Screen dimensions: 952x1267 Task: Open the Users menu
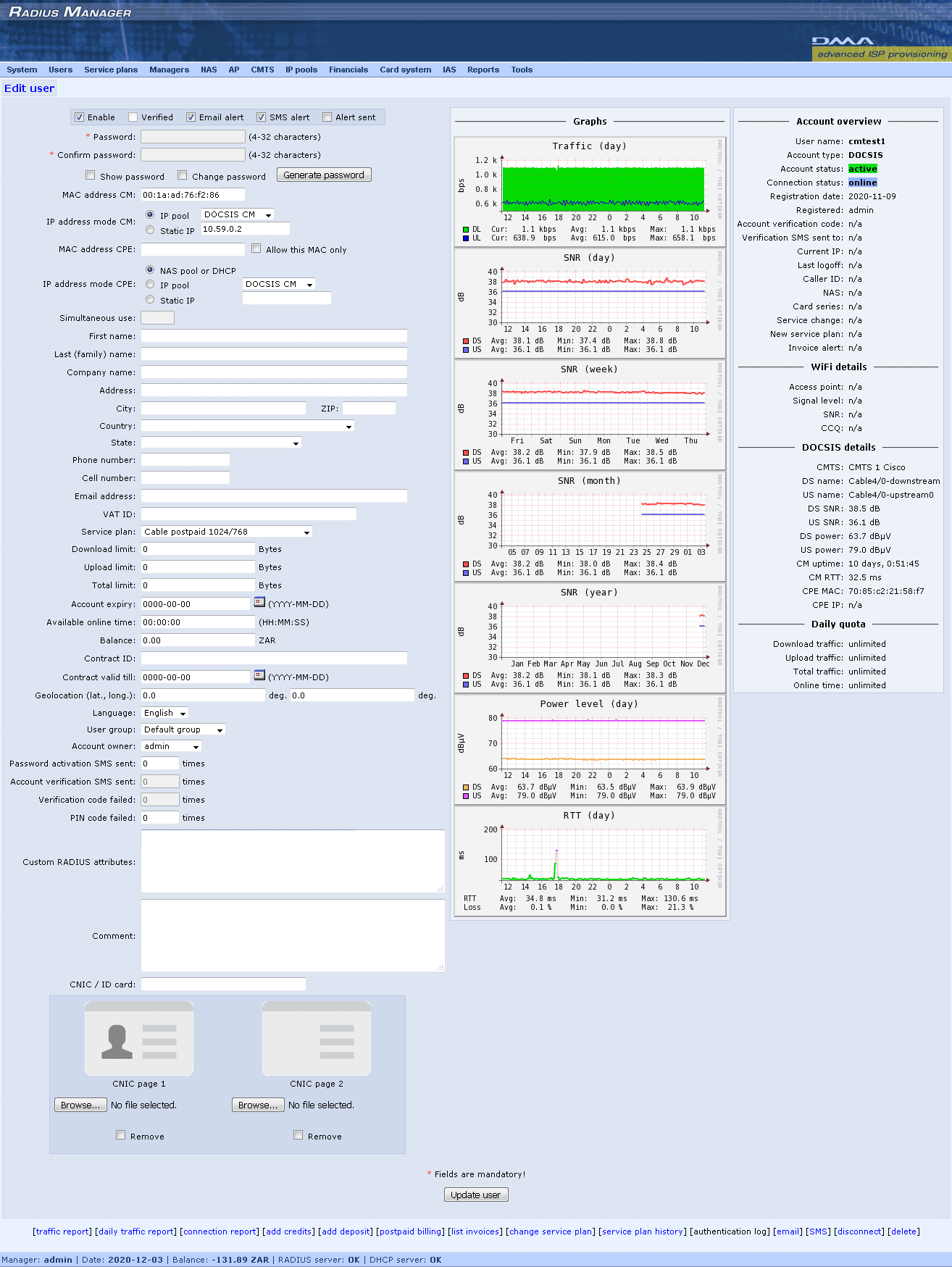pos(60,70)
